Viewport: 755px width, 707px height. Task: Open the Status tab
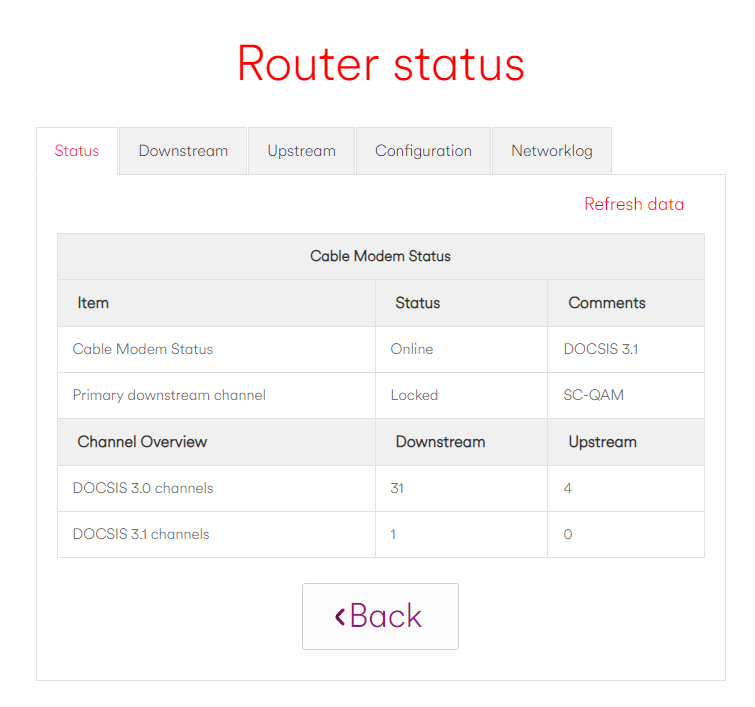click(x=77, y=151)
